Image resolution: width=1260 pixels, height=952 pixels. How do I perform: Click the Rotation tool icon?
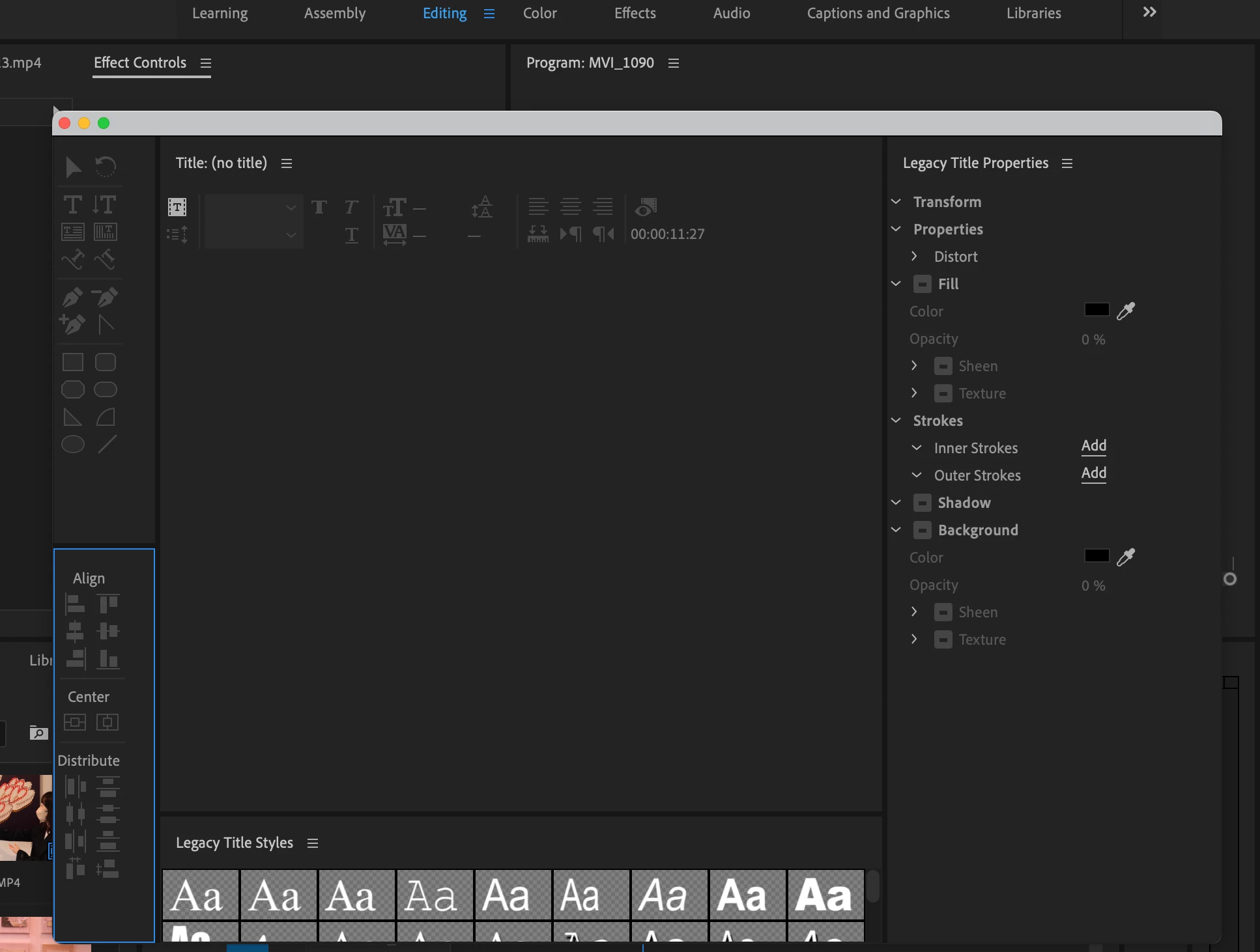click(x=106, y=167)
